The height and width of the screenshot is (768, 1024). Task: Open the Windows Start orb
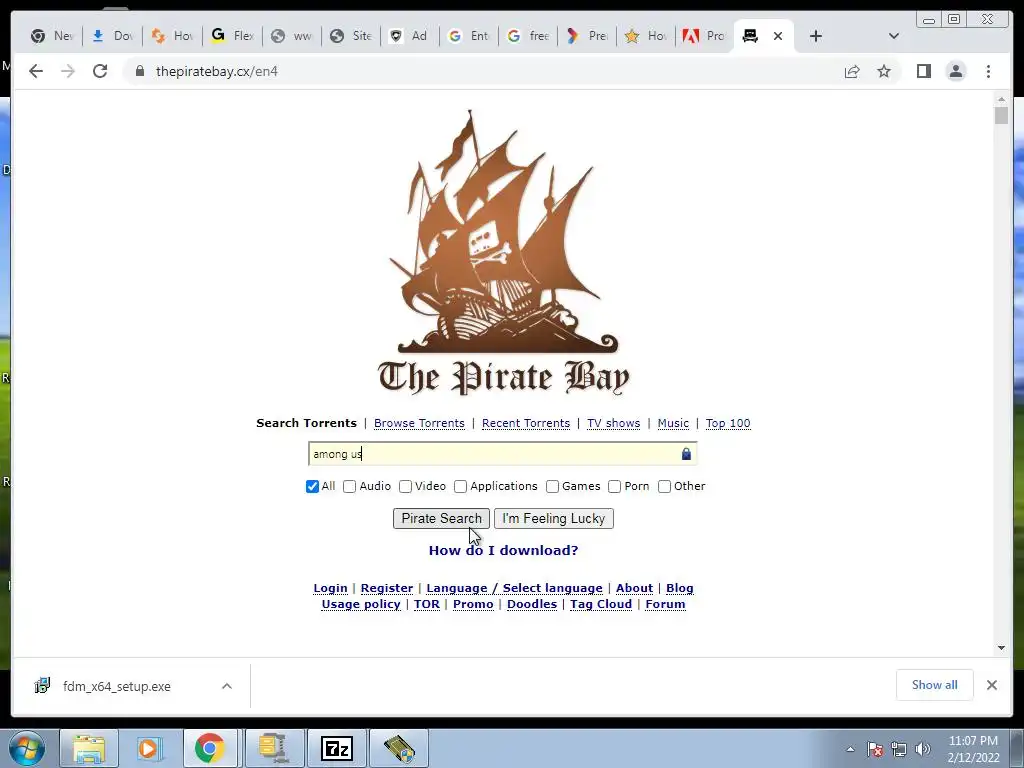click(x=27, y=748)
